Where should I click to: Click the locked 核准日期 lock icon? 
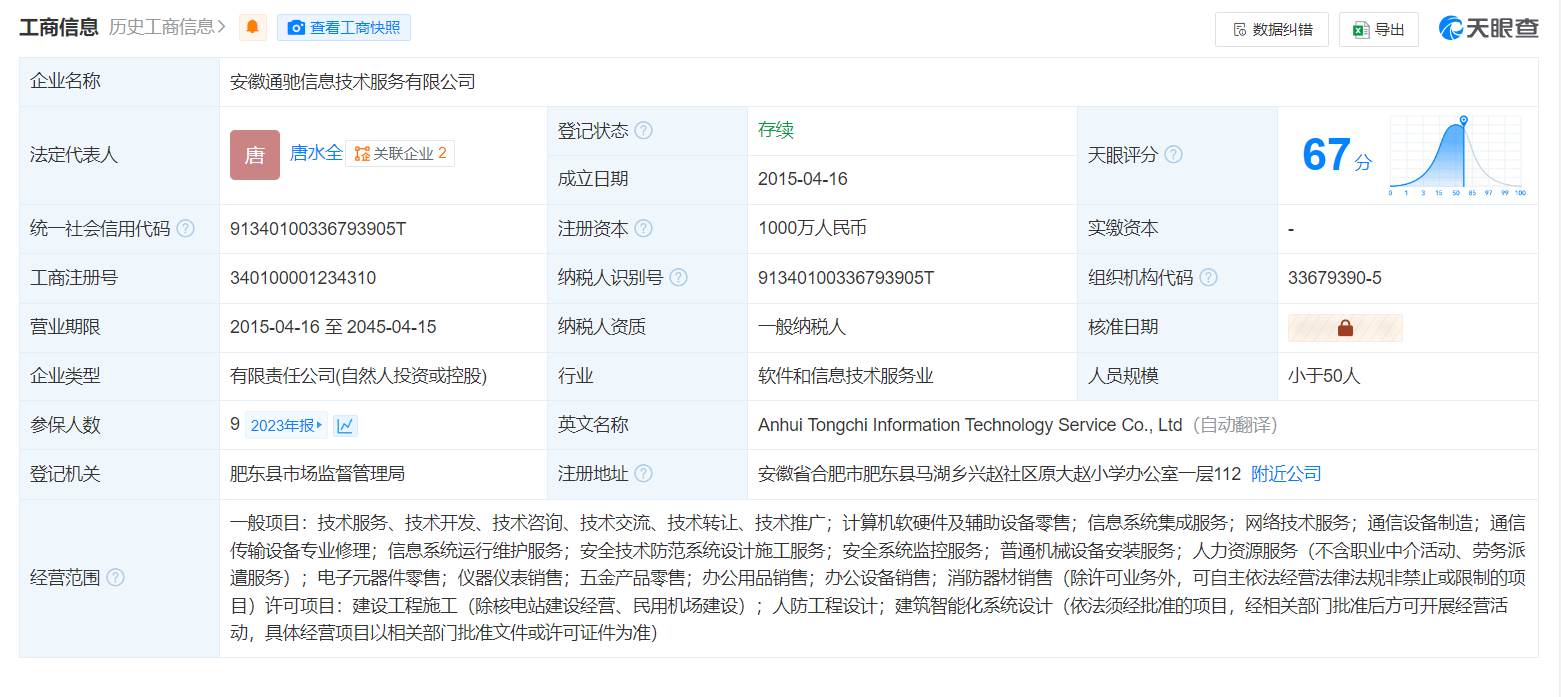[1345, 327]
